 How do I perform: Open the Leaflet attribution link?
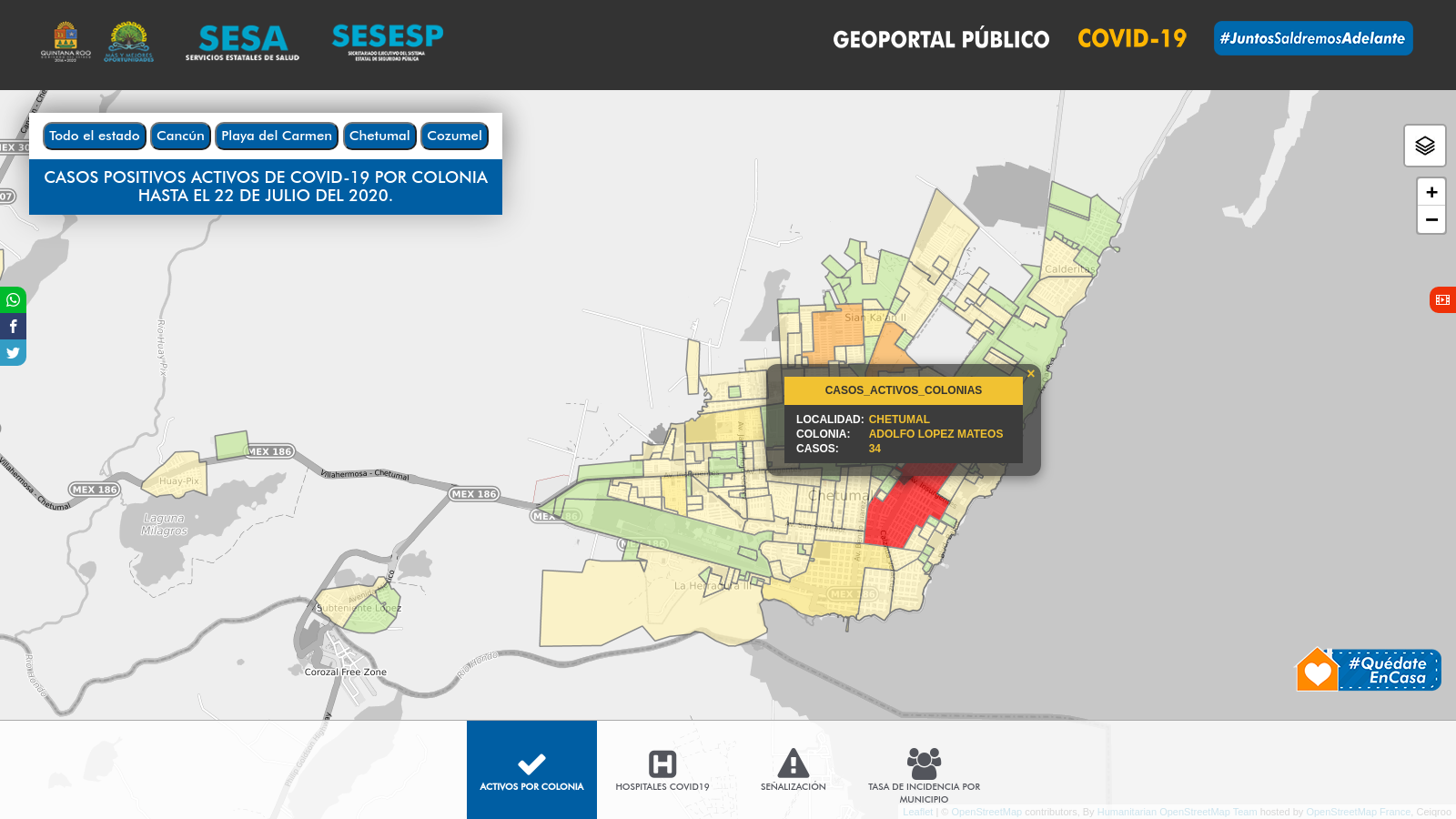coord(917,812)
